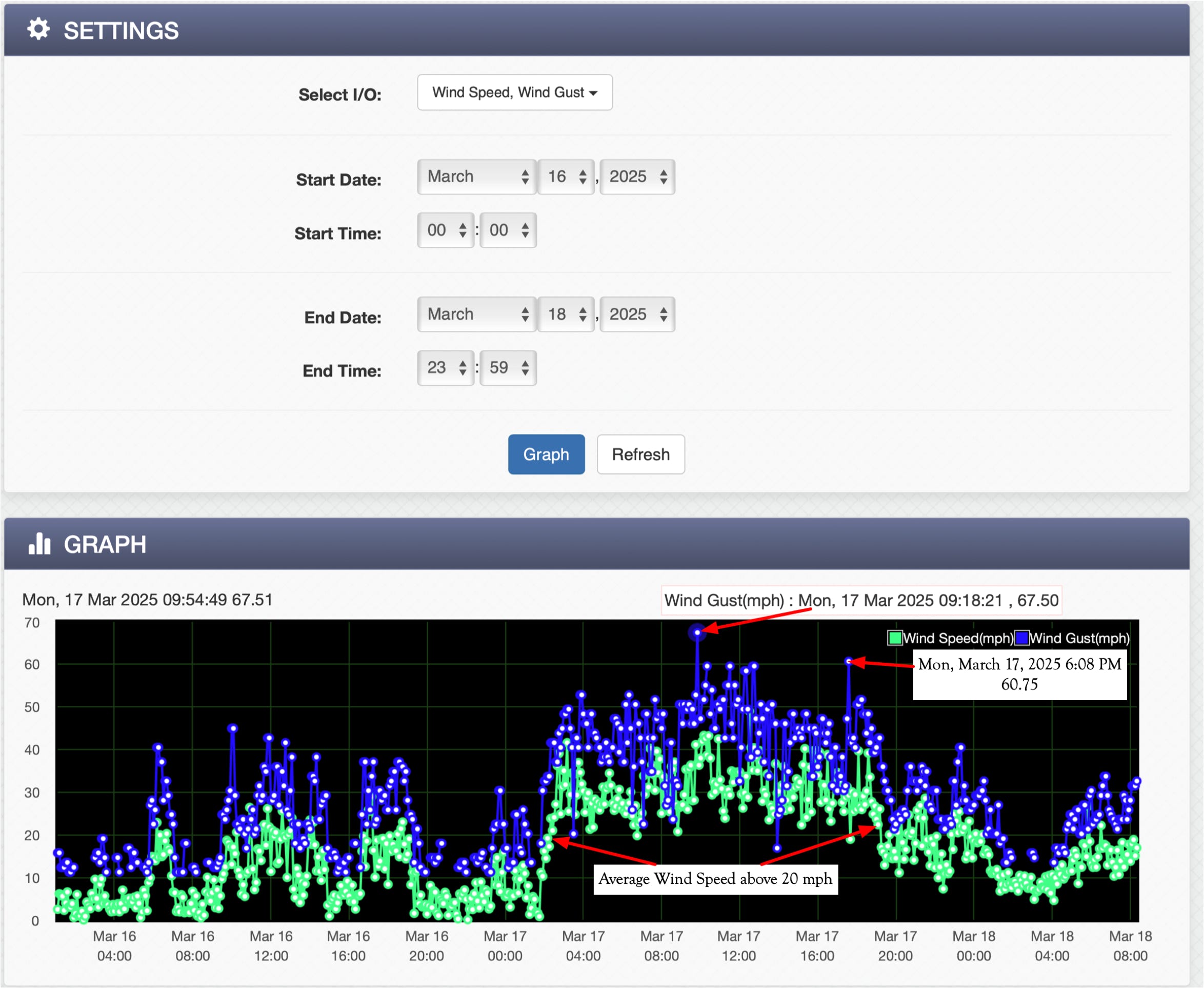Change the Start Date day 16 selector
This screenshot has height=988, width=1204.
(566, 176)
